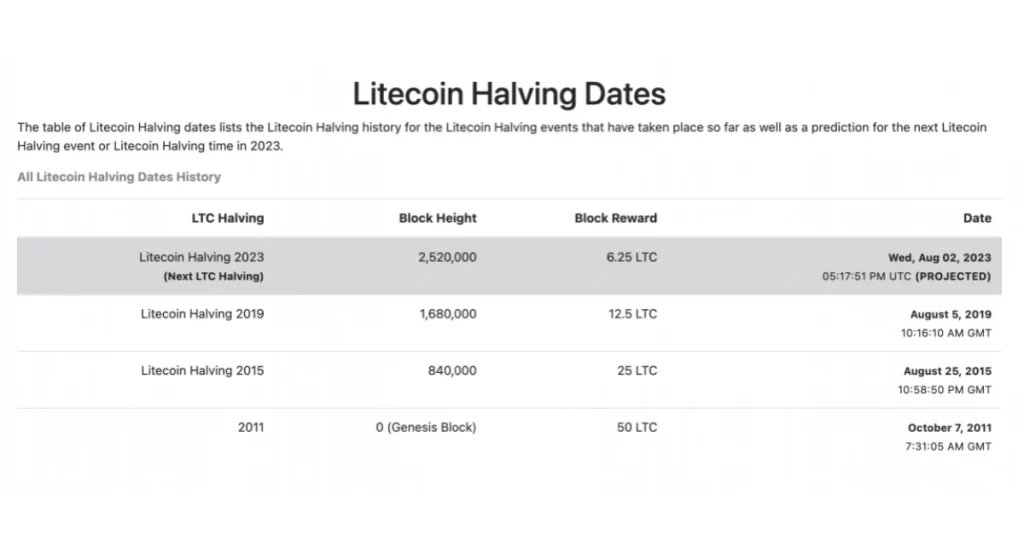
Task: Select the August 5, 2019 date
Action: [x=951, y=315]
